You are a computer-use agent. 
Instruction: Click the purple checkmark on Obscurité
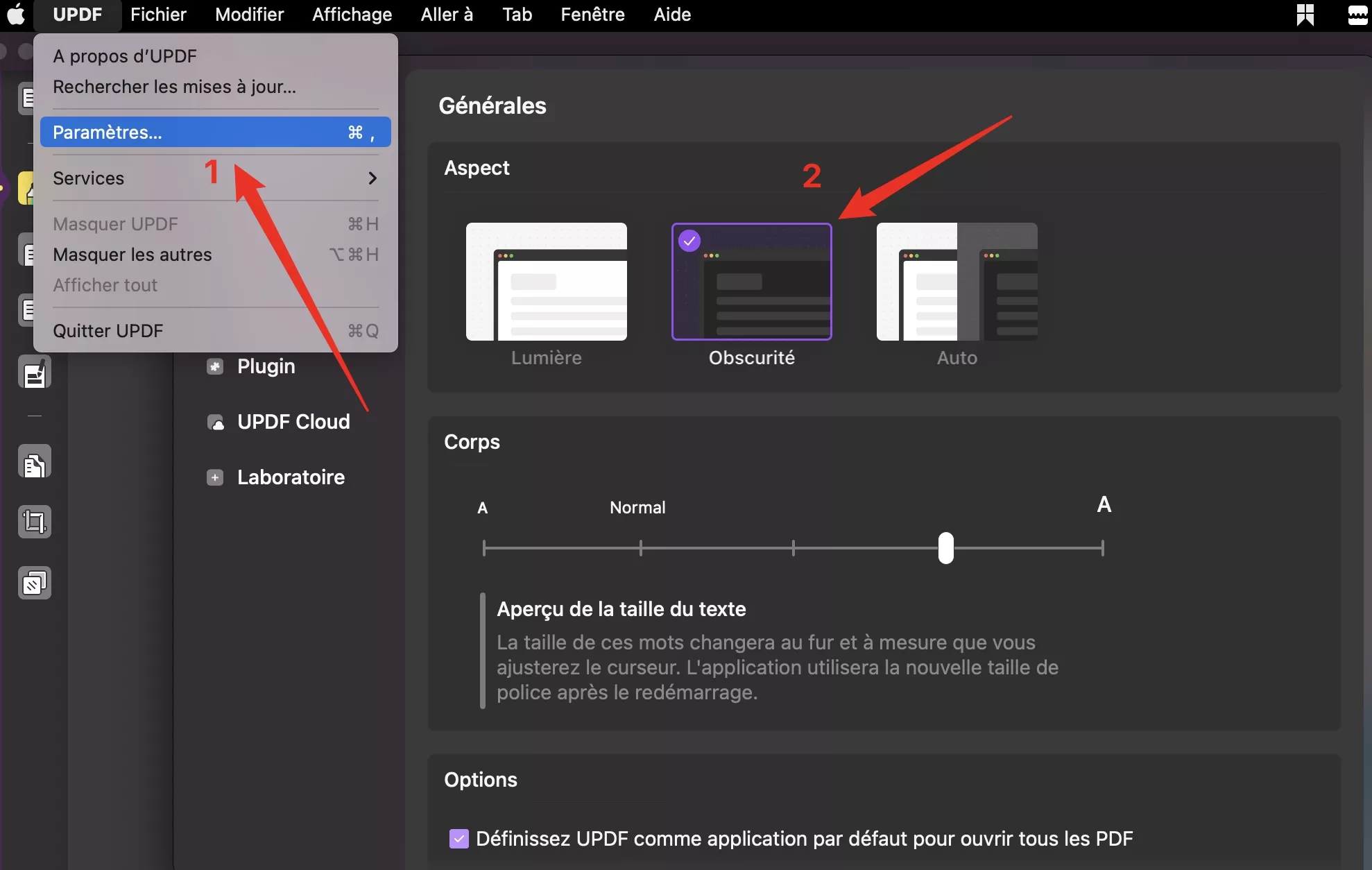pyautogui.click(x=689, y=241)
